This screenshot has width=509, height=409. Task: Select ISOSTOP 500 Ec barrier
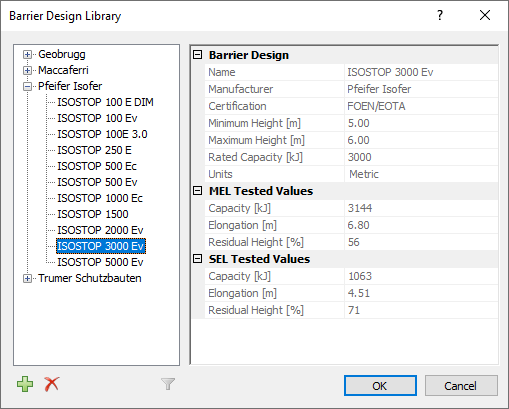[97, 166]
